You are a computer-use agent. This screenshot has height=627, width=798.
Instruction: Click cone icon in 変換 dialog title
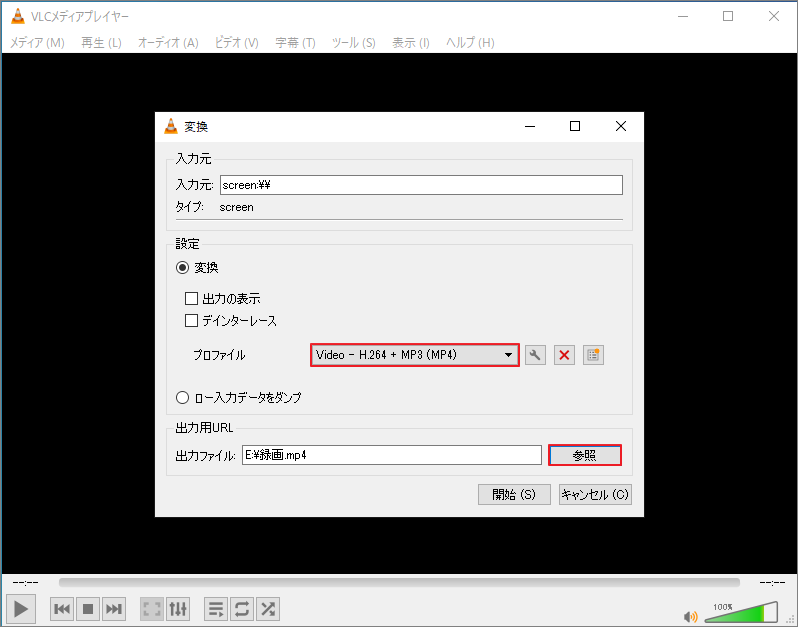(171, 126)
